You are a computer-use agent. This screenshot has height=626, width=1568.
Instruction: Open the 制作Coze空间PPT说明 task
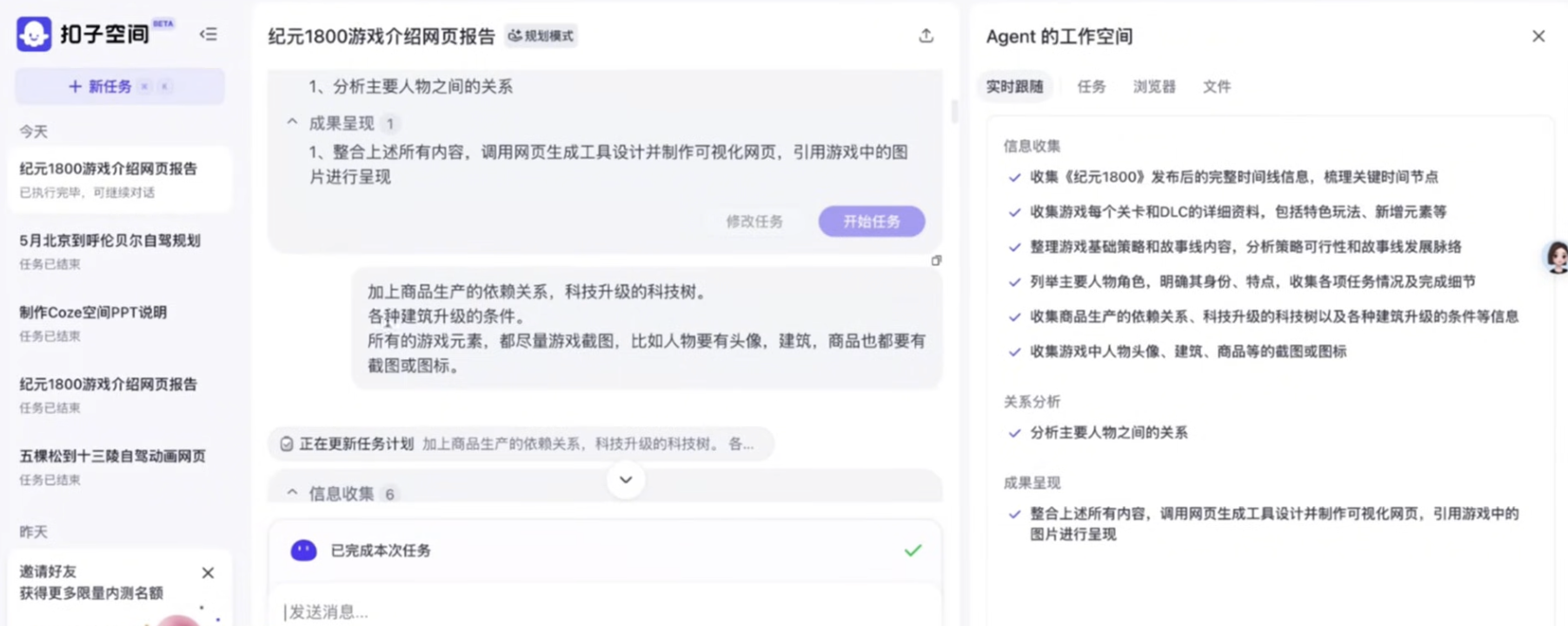coord(120,323)
